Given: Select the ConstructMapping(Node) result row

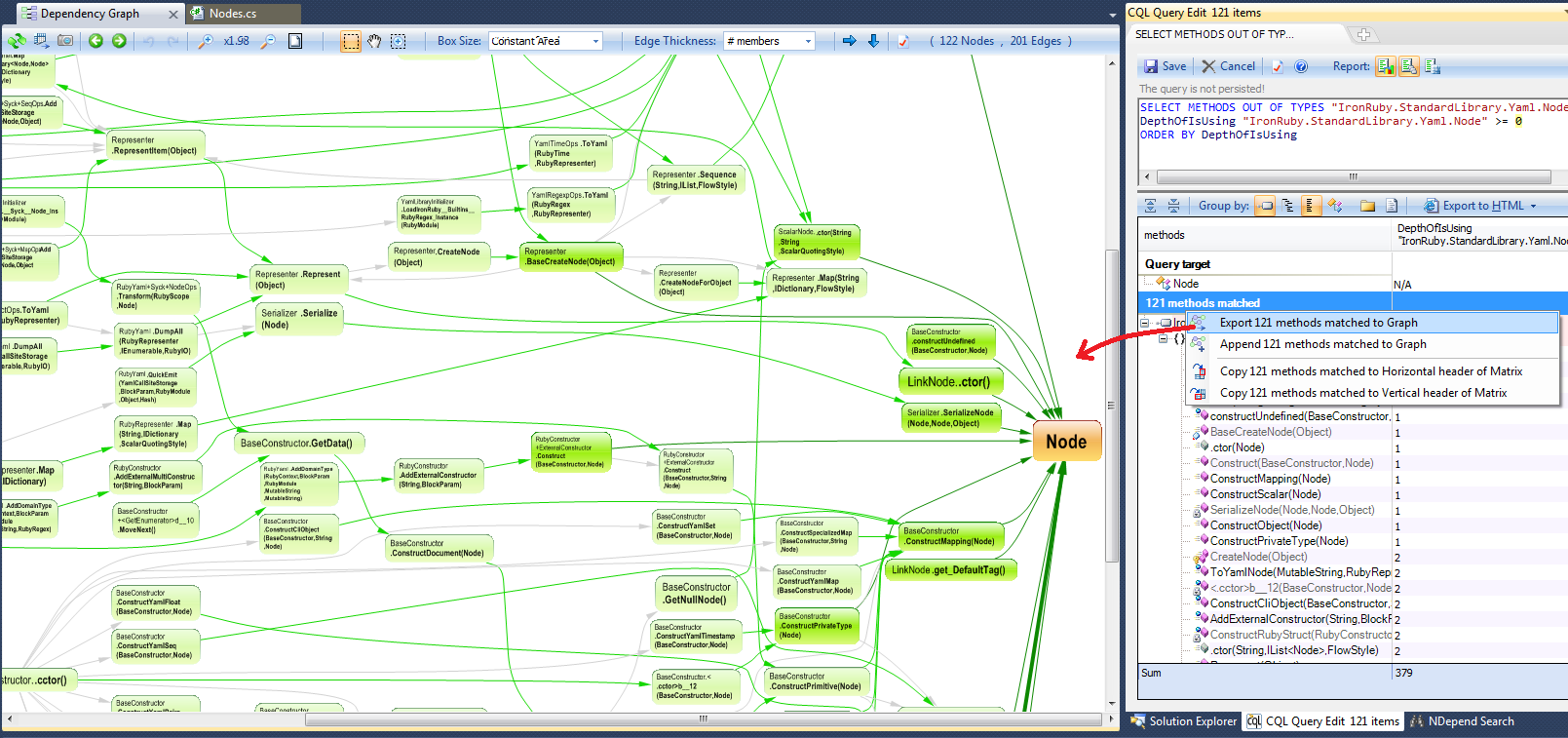Looking at the screenshot, I should (1353, 479).
